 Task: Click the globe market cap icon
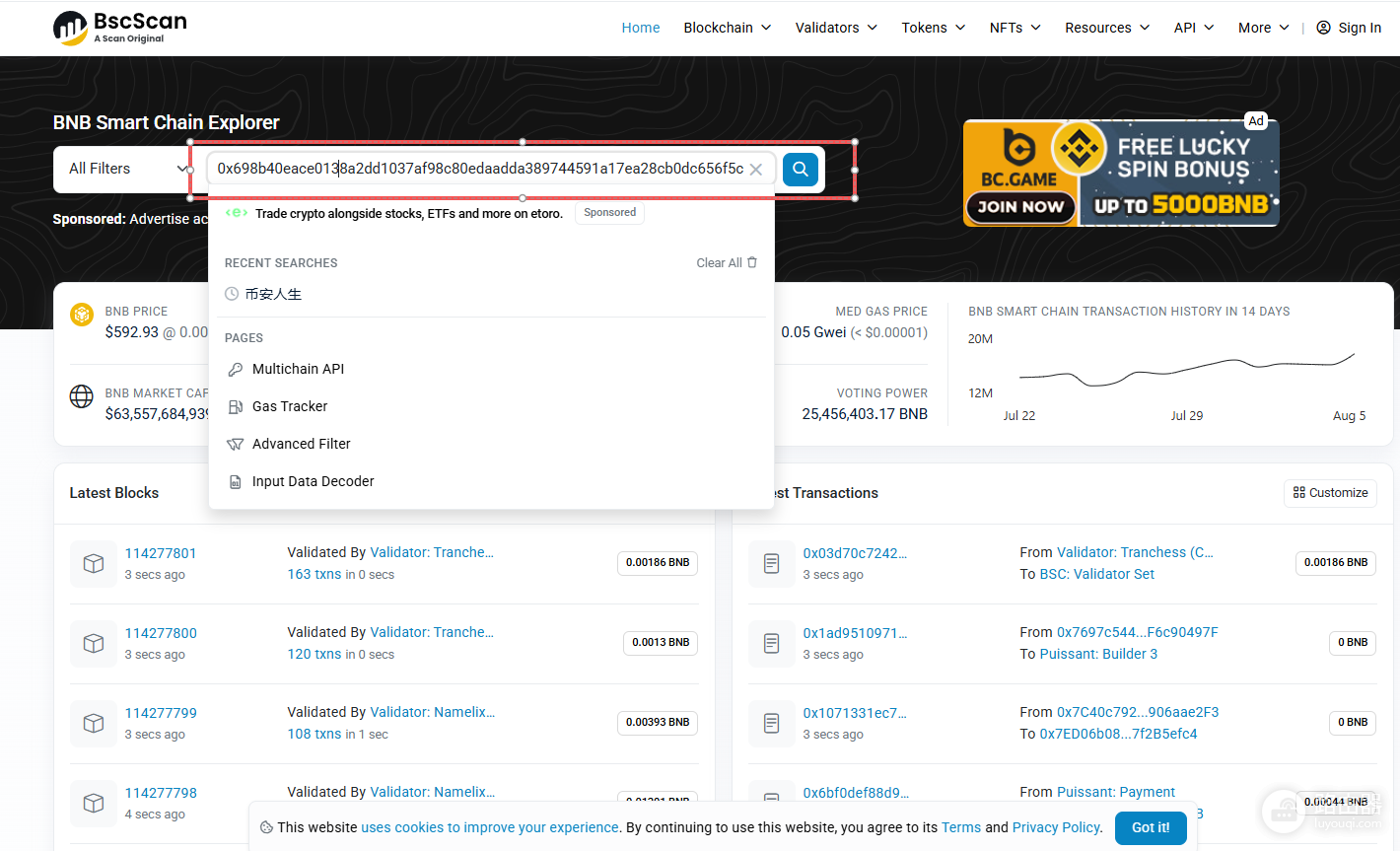point(82,396)
